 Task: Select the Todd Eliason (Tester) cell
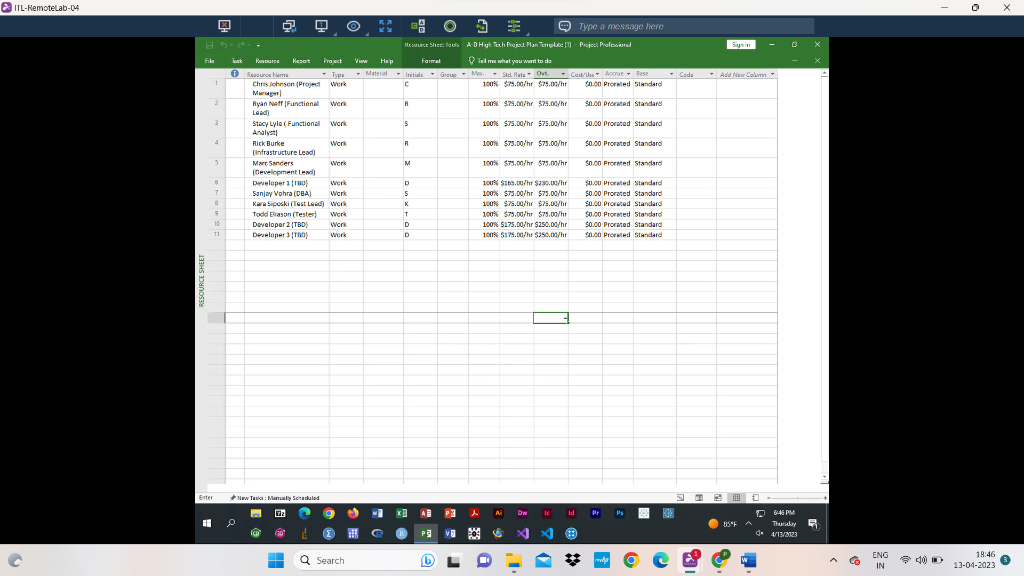point(286,214)
